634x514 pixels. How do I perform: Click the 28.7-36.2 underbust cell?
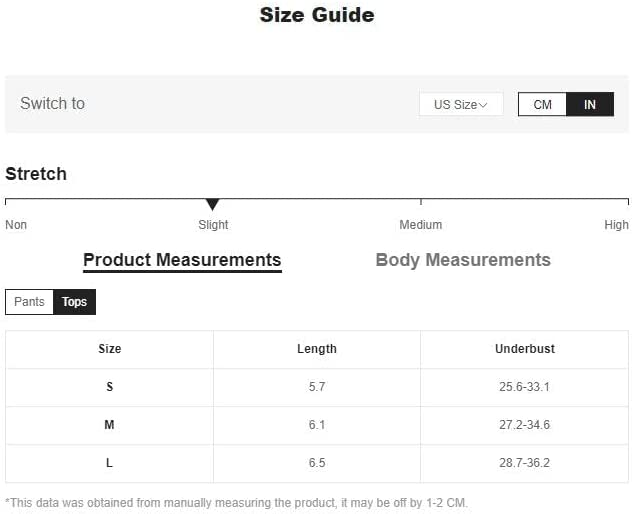click(x=524, y=463)
